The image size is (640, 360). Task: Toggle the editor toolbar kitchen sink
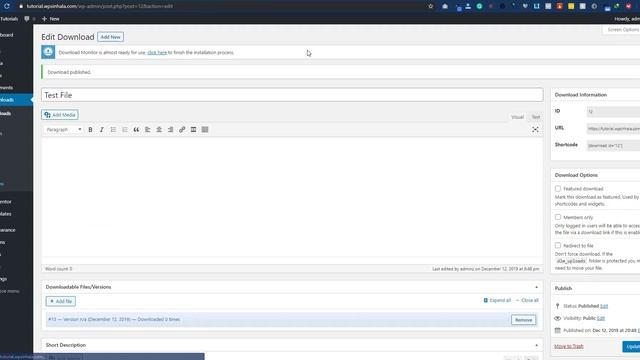205,129
